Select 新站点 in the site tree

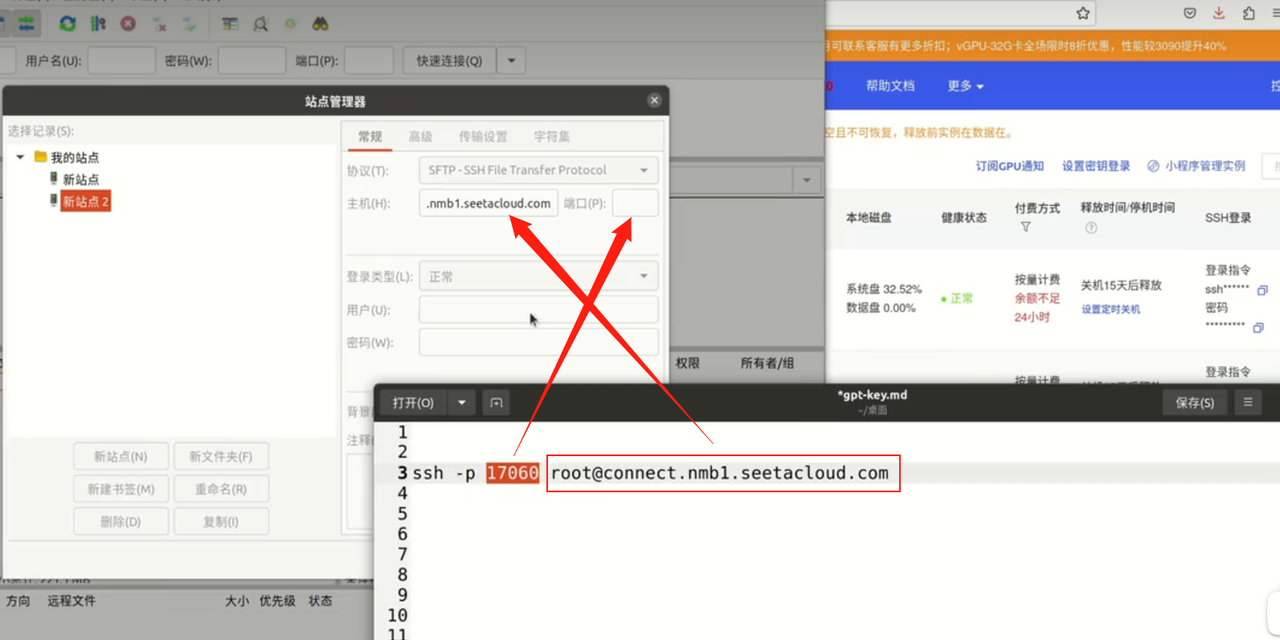(x=81, y=179)
